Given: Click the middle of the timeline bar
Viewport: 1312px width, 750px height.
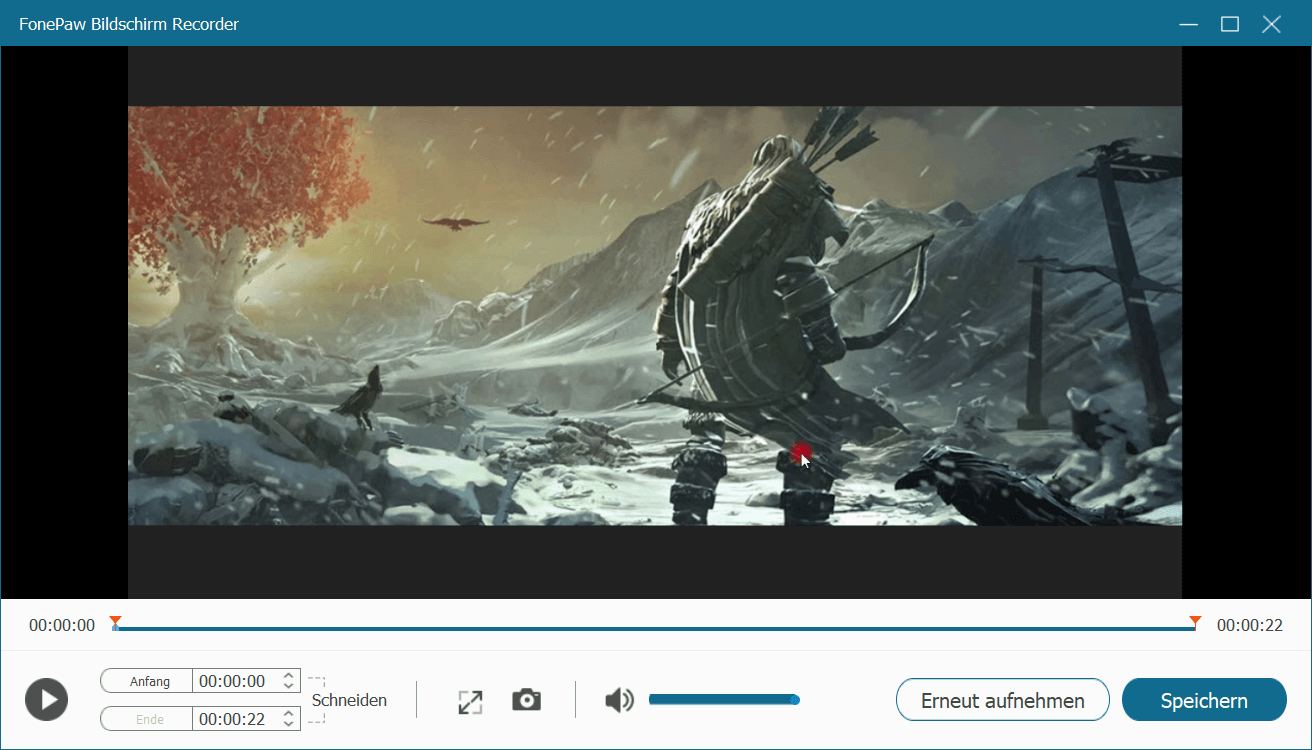Looking at the screenshot, I should pyautogui.click(x=655, y=629).
